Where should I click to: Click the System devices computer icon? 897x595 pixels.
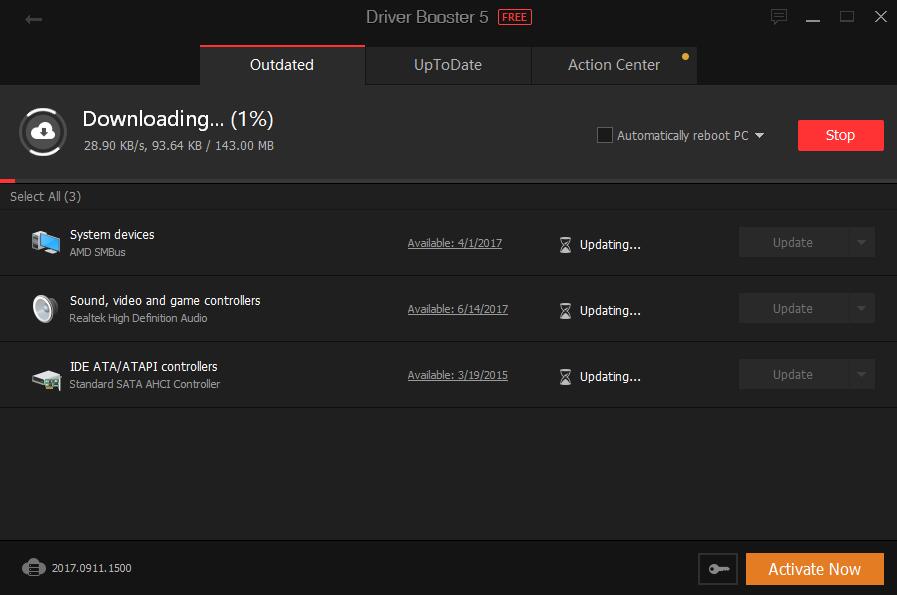tap(46, 243)
